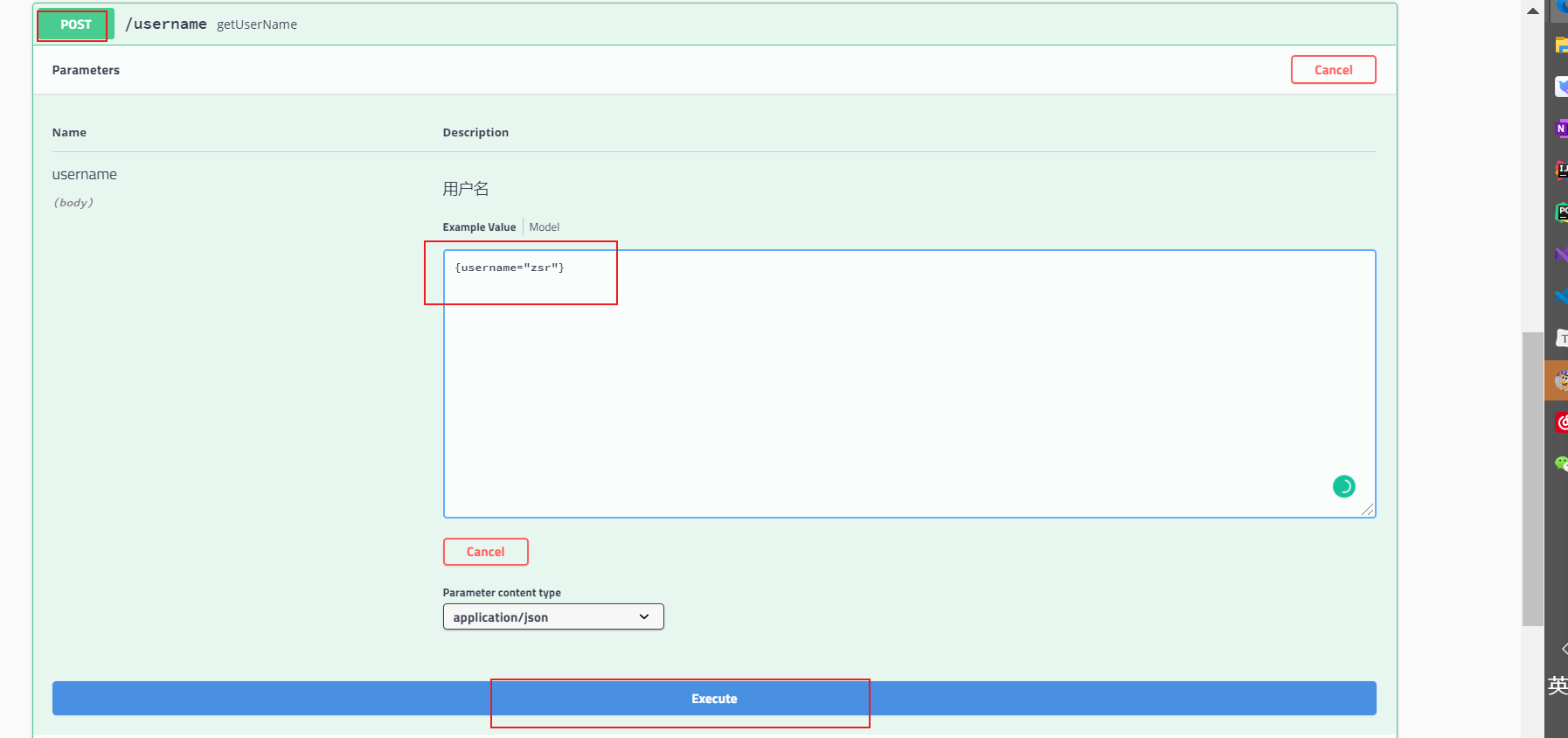Switch to the Model tab
Viewport: 1568px width, 738px height.
(544, 227)
